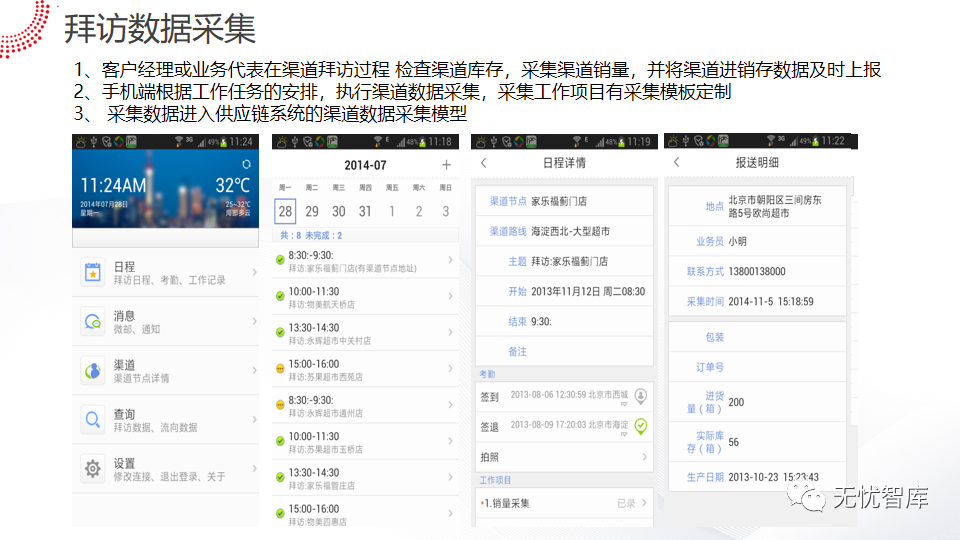Image resolution: width=960 pixels, height=540 pixels.
Task: Tap the 备注 notes field
Action: pos(564,351)
